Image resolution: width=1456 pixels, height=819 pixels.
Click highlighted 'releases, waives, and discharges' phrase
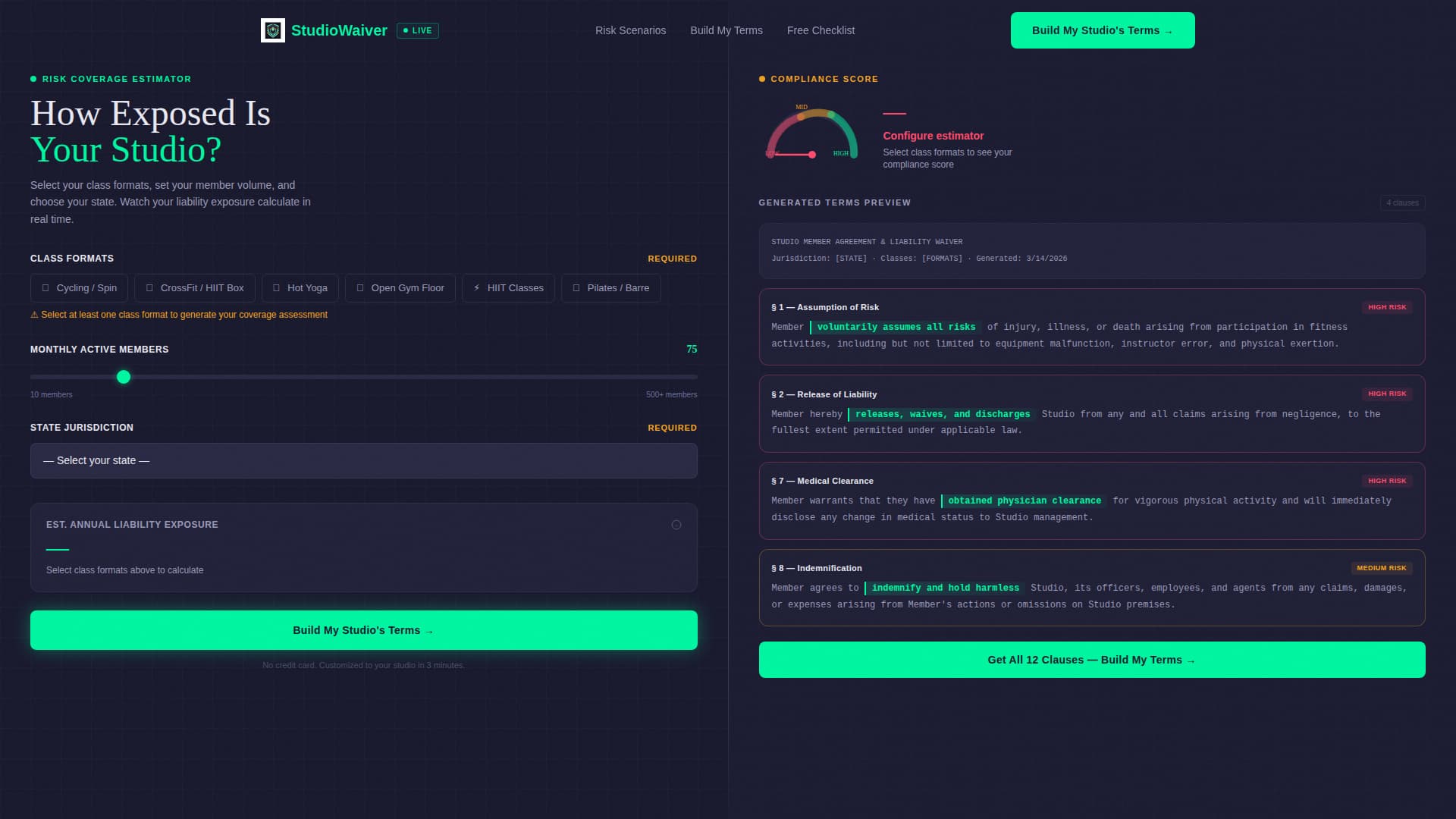(942, 414)
